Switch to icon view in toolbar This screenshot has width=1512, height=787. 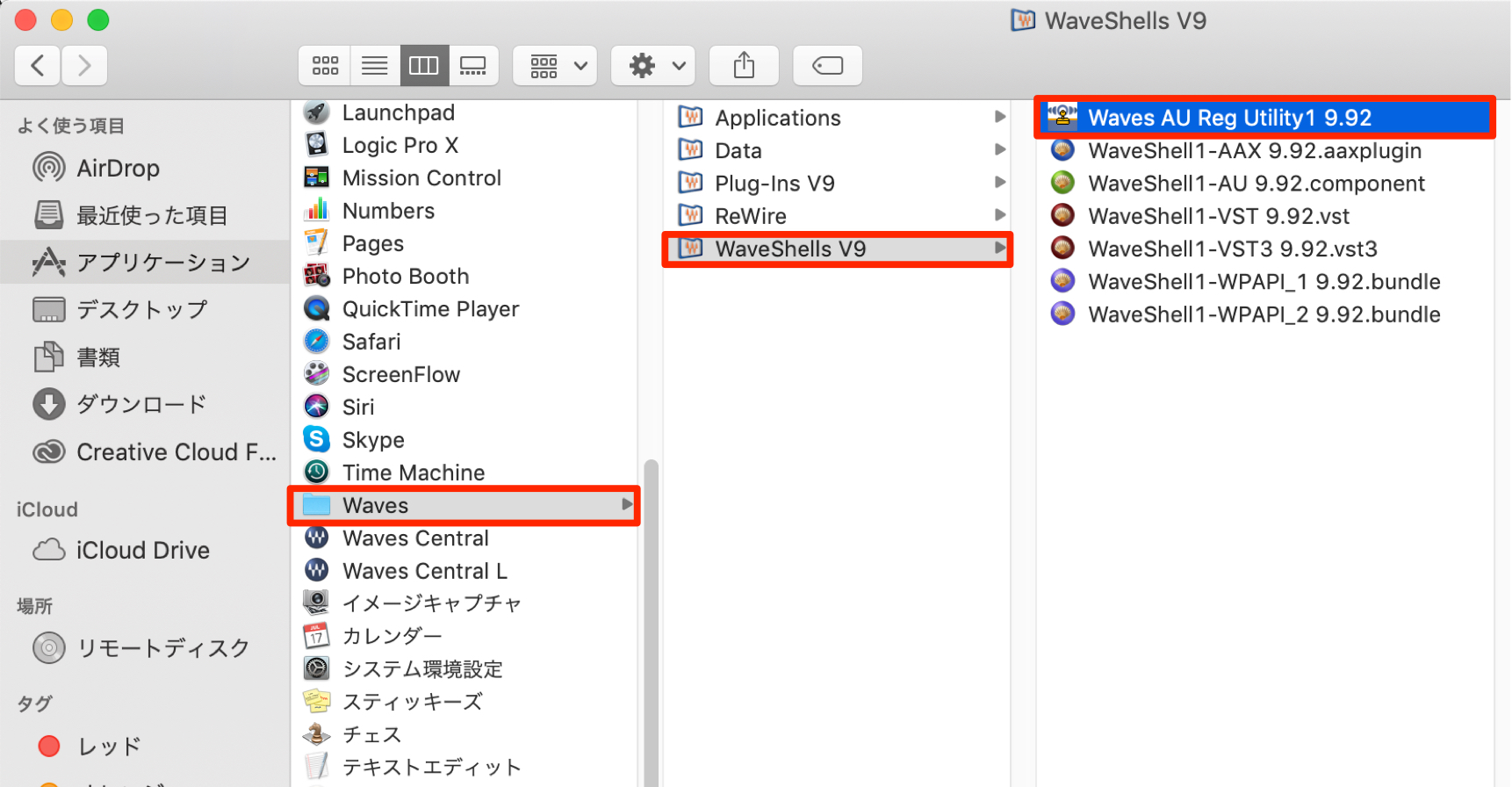click(x=325, y=66)
